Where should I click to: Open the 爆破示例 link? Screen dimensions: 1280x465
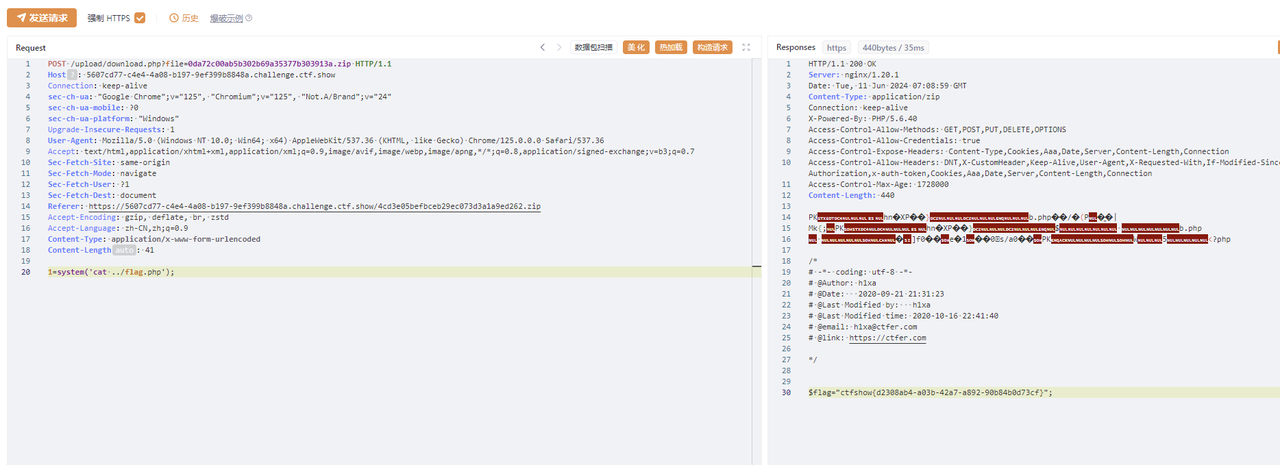pos(226,18)
